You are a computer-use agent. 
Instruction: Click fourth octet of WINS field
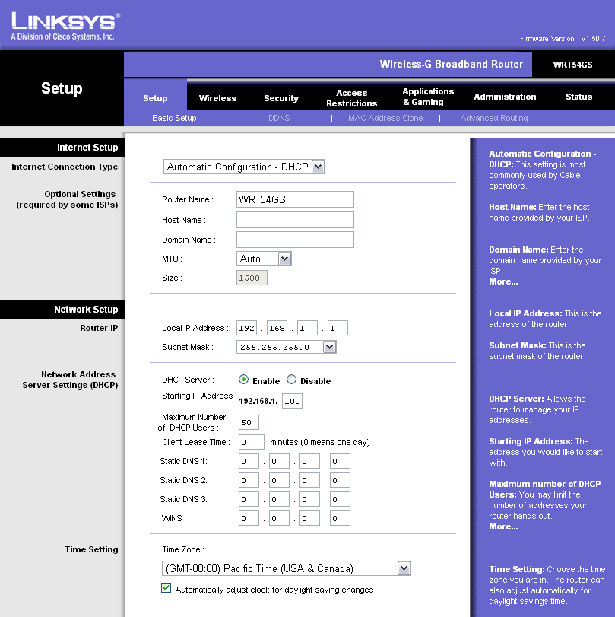(340, 518)
